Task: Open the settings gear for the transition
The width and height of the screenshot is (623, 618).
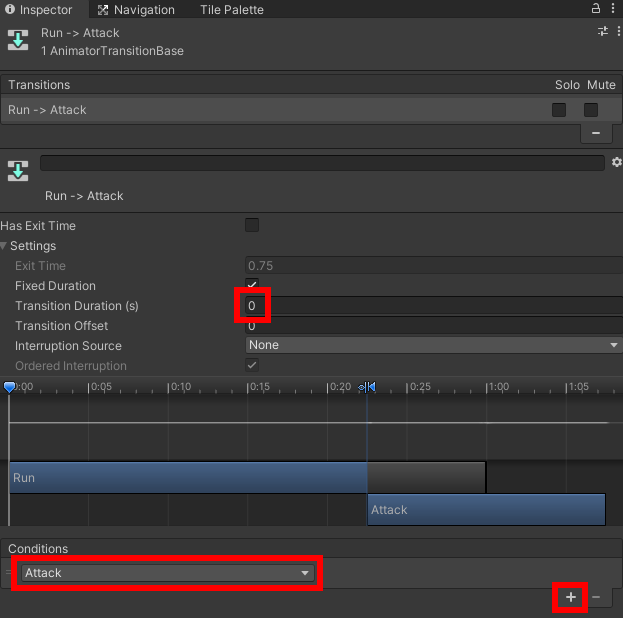Action: click(x=616, y=162)
